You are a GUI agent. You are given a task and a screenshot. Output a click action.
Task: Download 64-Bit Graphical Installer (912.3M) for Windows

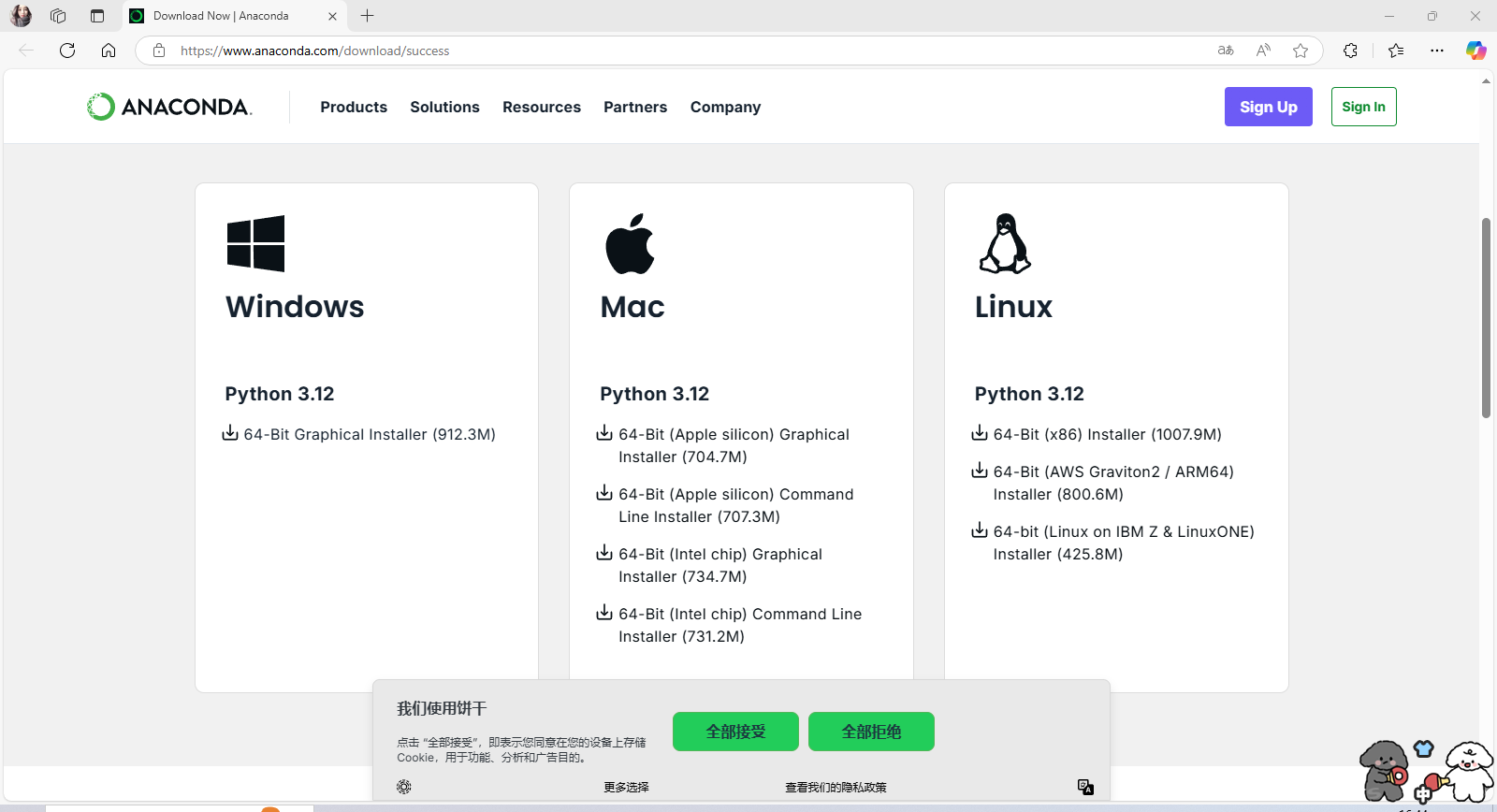pos(370,434)
